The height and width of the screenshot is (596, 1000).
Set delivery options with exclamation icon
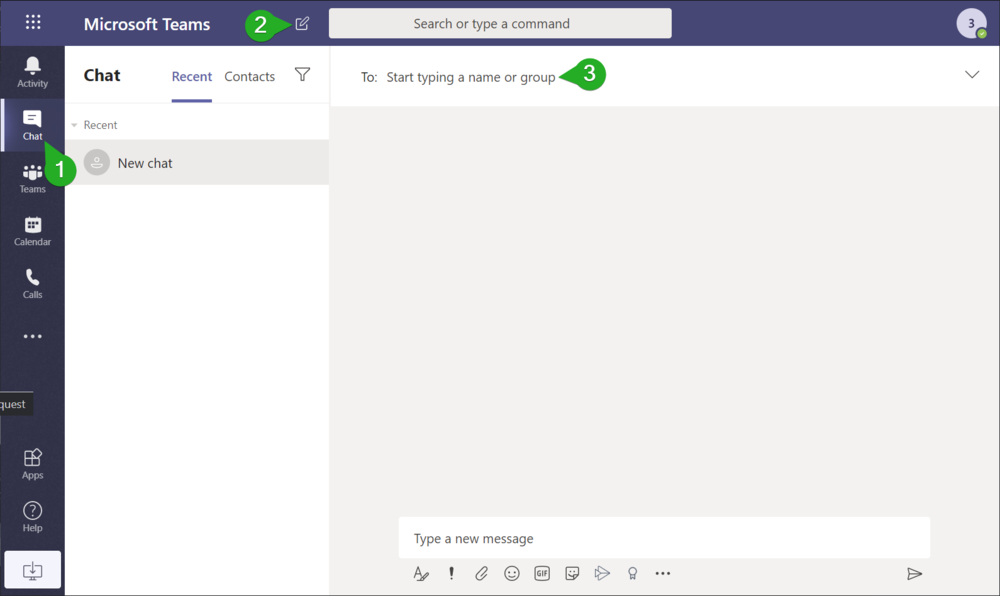pyautogui.click(x=452, y=573)
